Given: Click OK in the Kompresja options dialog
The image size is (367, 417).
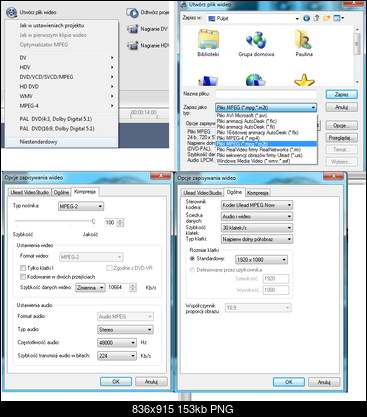Looking at the screenshot, I should coord(116,382).
